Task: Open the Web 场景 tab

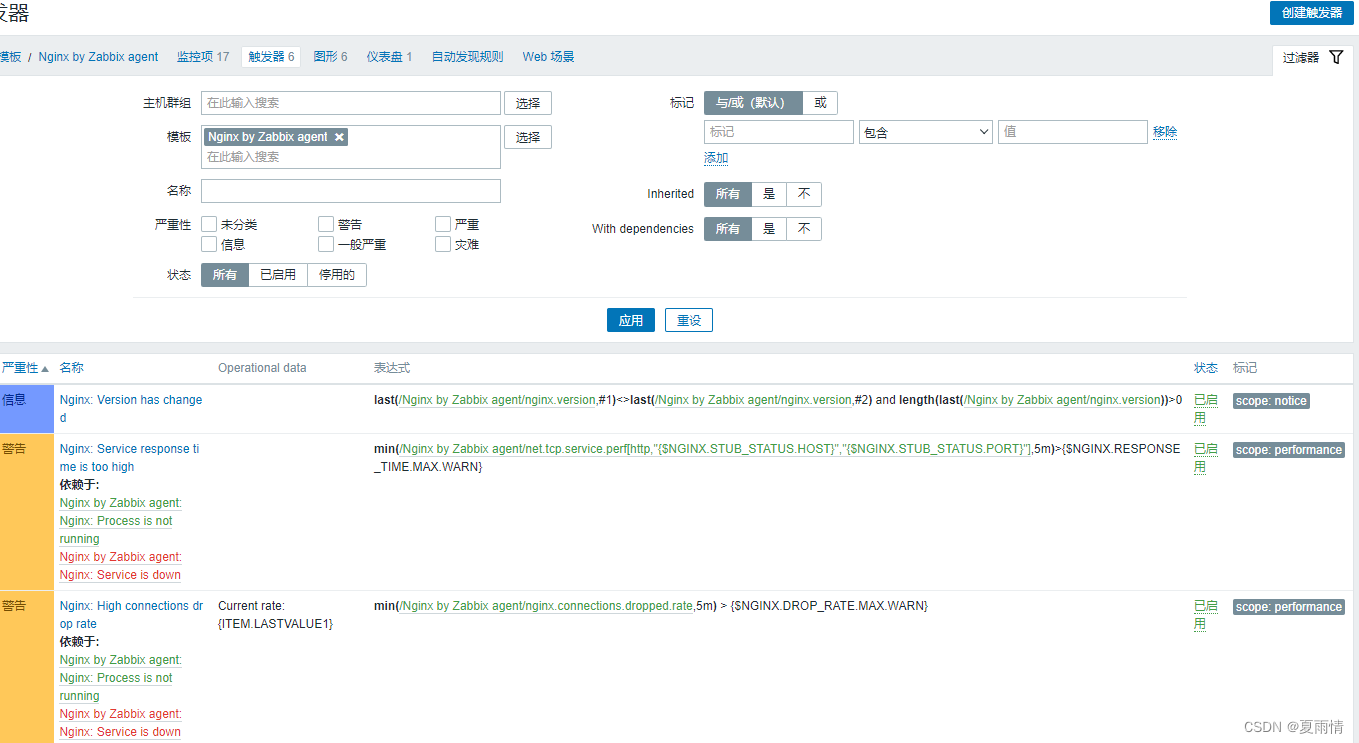Action: (x=548, y=57)
